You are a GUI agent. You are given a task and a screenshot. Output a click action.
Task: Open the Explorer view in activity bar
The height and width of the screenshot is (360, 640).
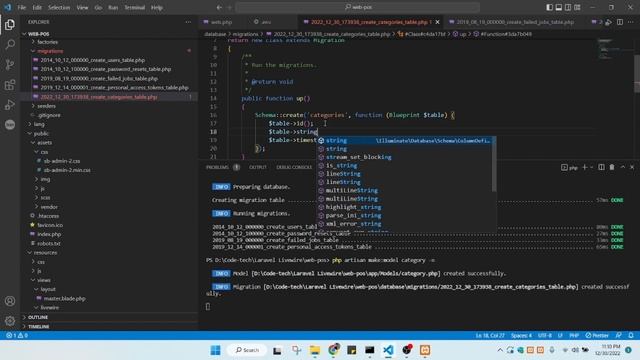pos(10,24)
